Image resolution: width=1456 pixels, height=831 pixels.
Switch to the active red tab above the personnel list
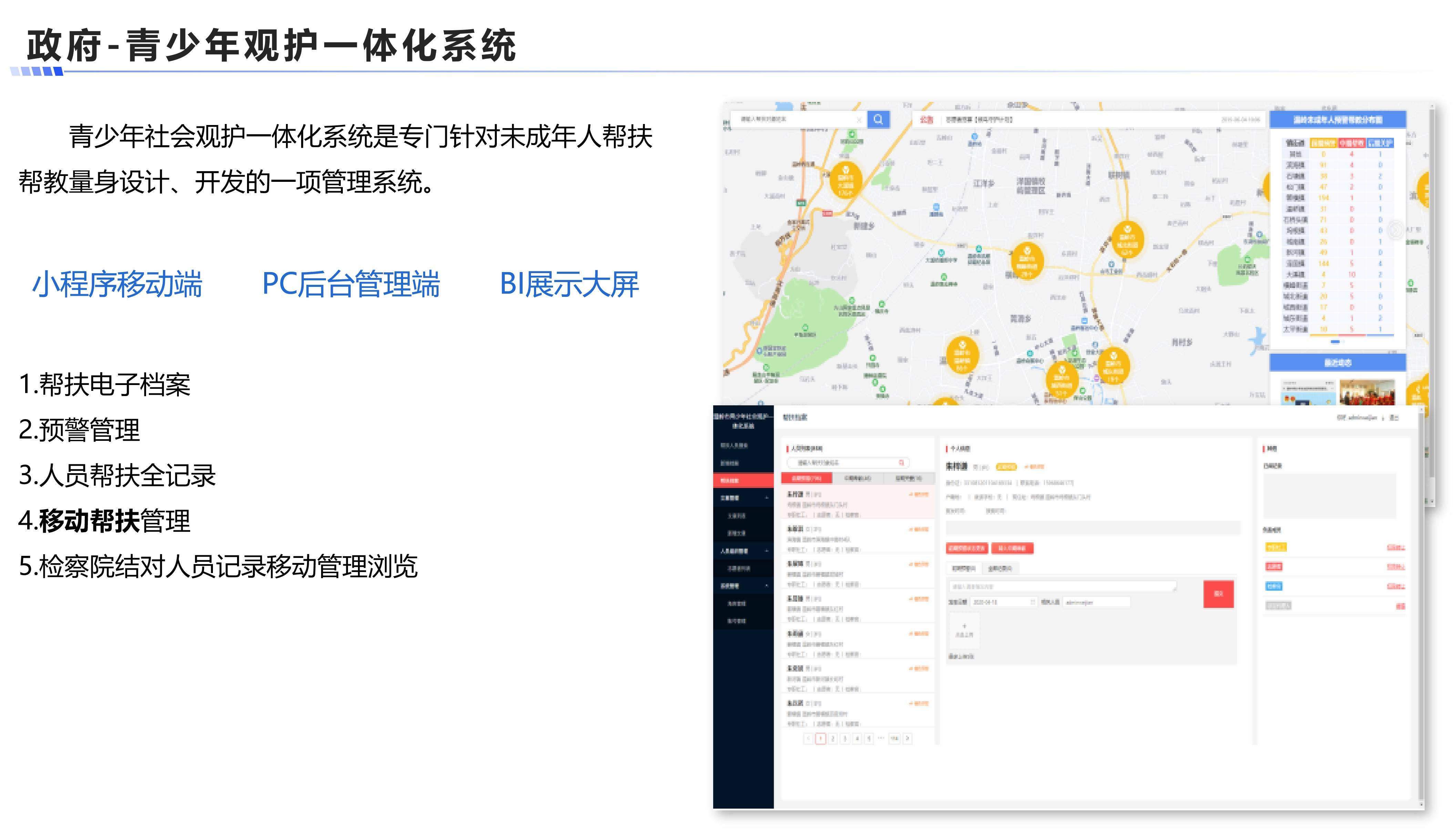806,478
